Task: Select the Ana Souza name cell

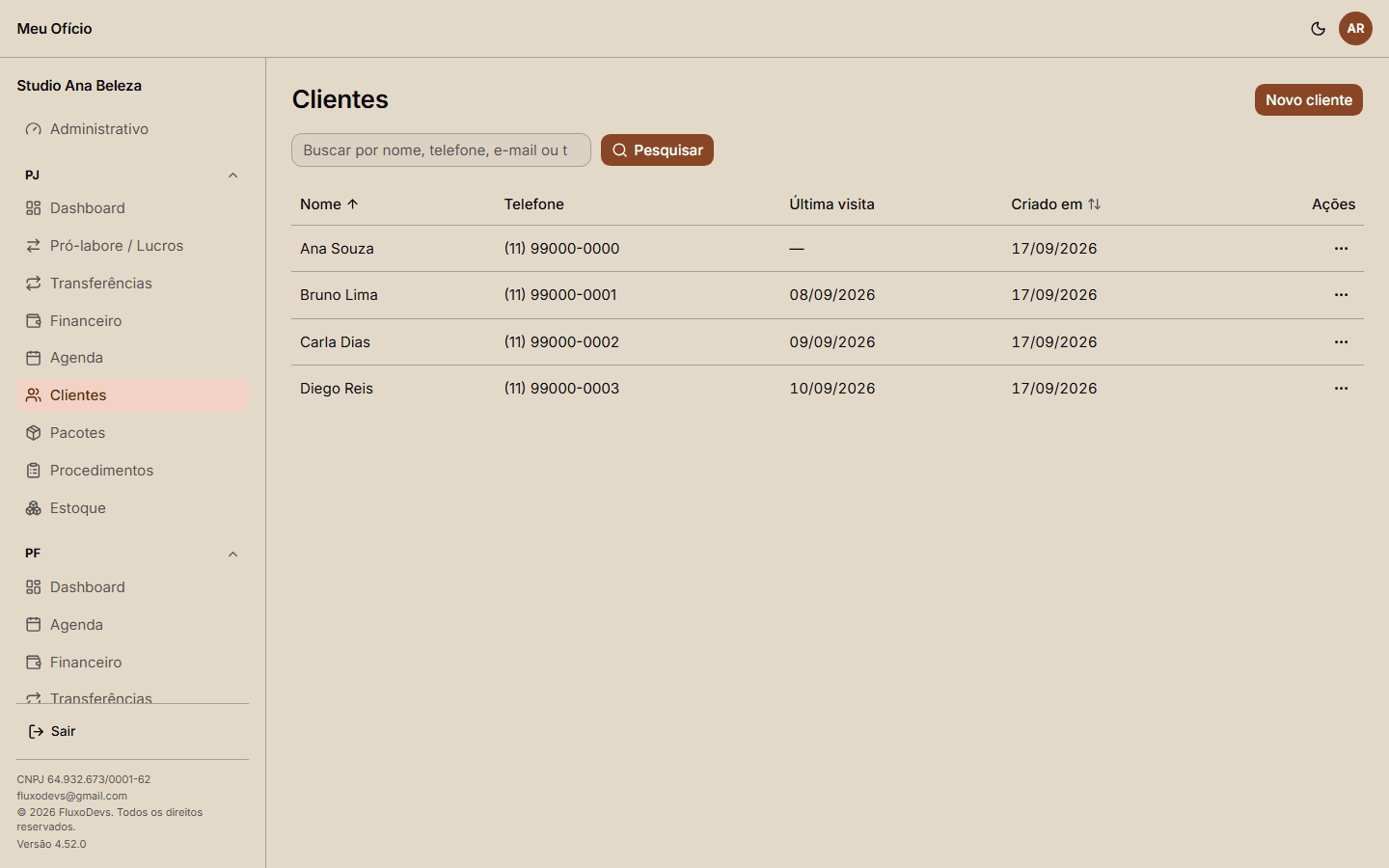Action: (337, 249)
